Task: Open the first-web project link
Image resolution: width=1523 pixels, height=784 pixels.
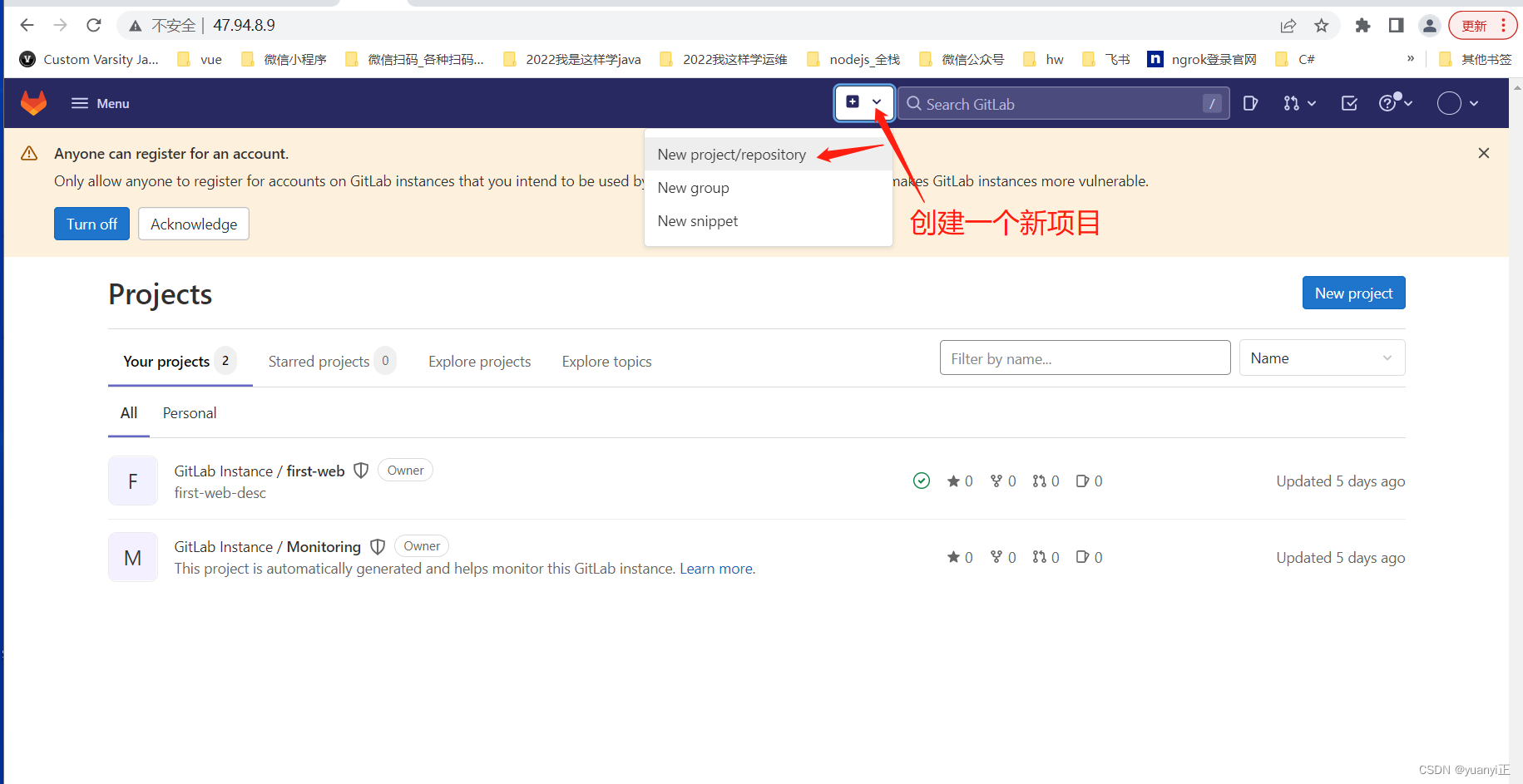Action: [x=259, y=471]
